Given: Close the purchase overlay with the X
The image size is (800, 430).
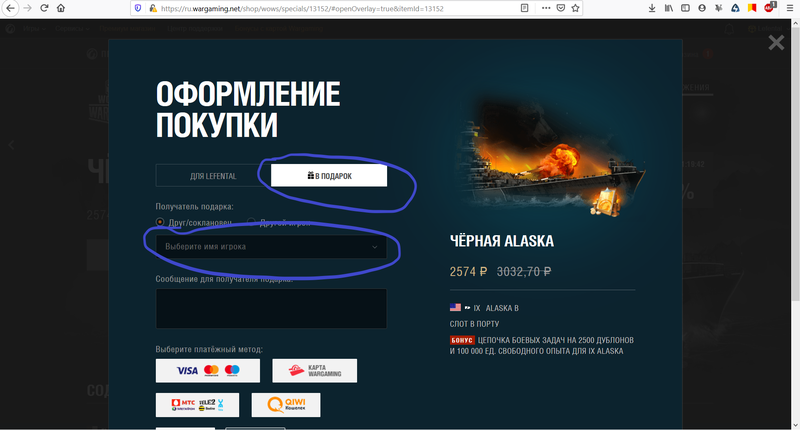Looking at the screenshot, I should 776,43.
